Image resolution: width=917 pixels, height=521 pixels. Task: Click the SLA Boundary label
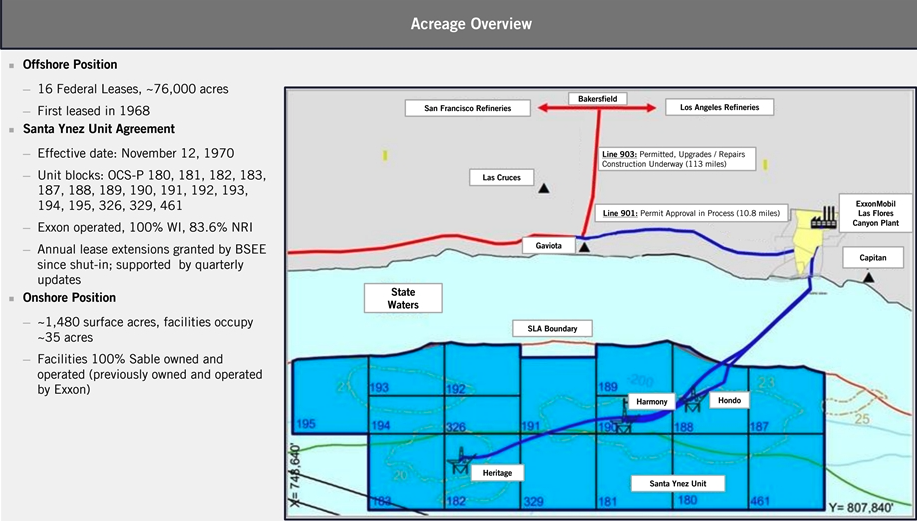[x=552, y=328]
